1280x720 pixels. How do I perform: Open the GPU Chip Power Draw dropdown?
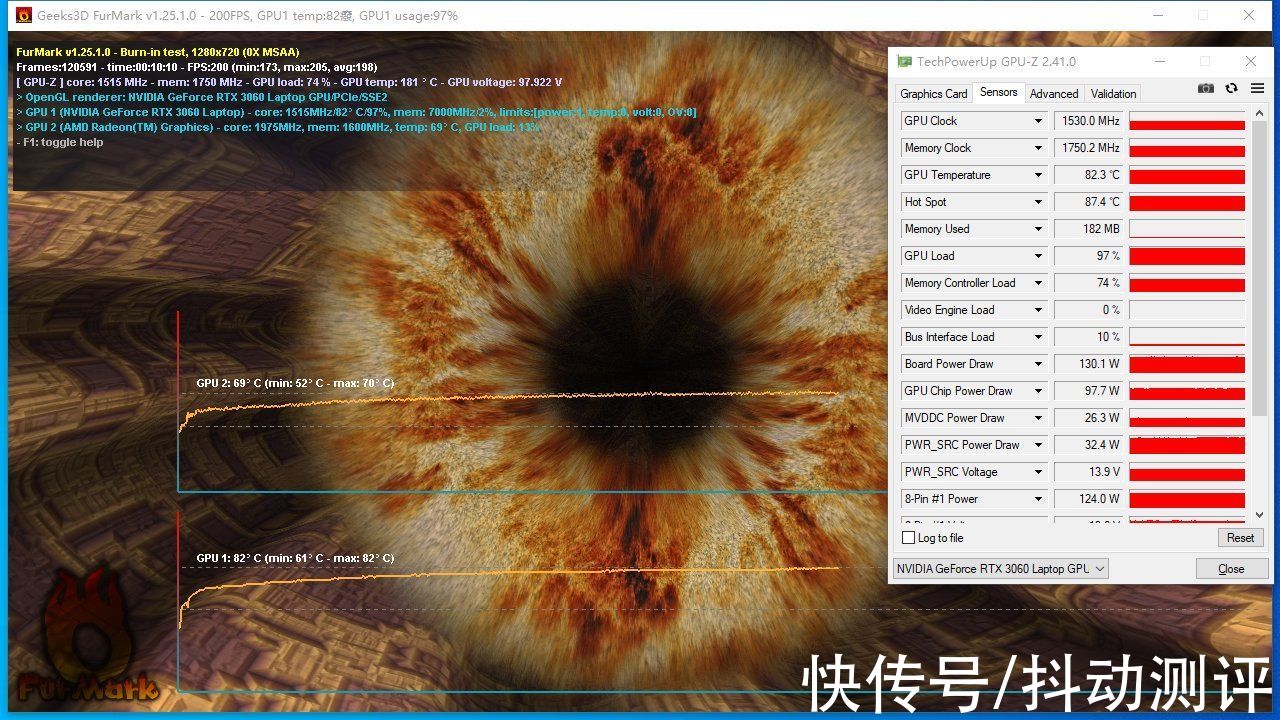point(1038,391)
